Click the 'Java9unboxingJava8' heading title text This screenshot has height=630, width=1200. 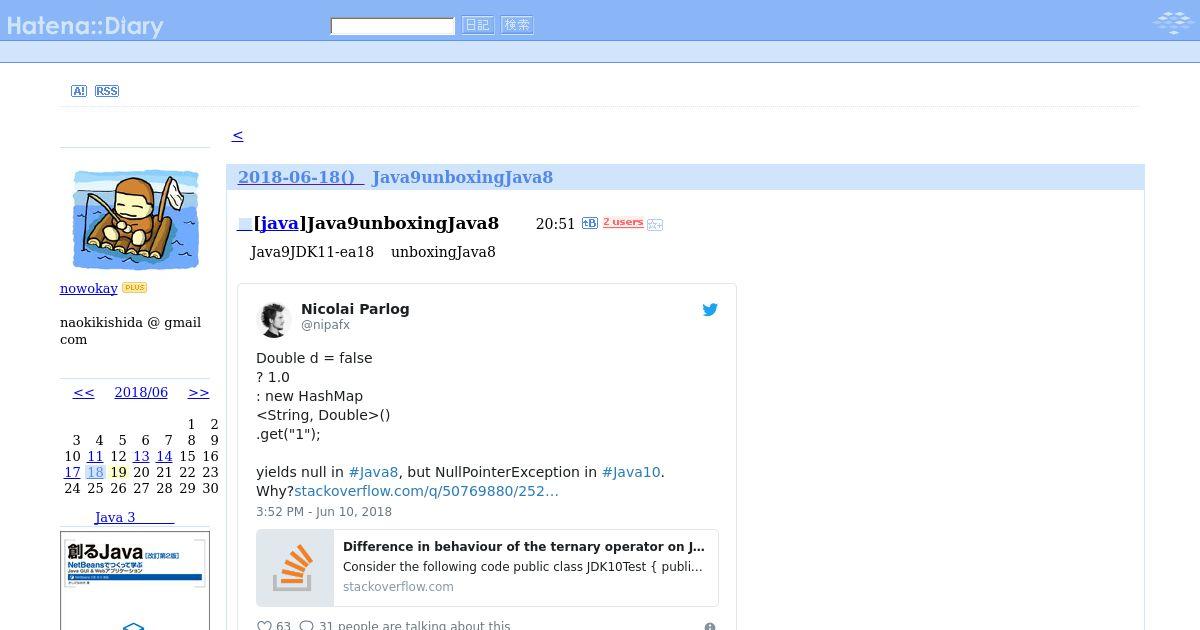[x=462, y=177]
